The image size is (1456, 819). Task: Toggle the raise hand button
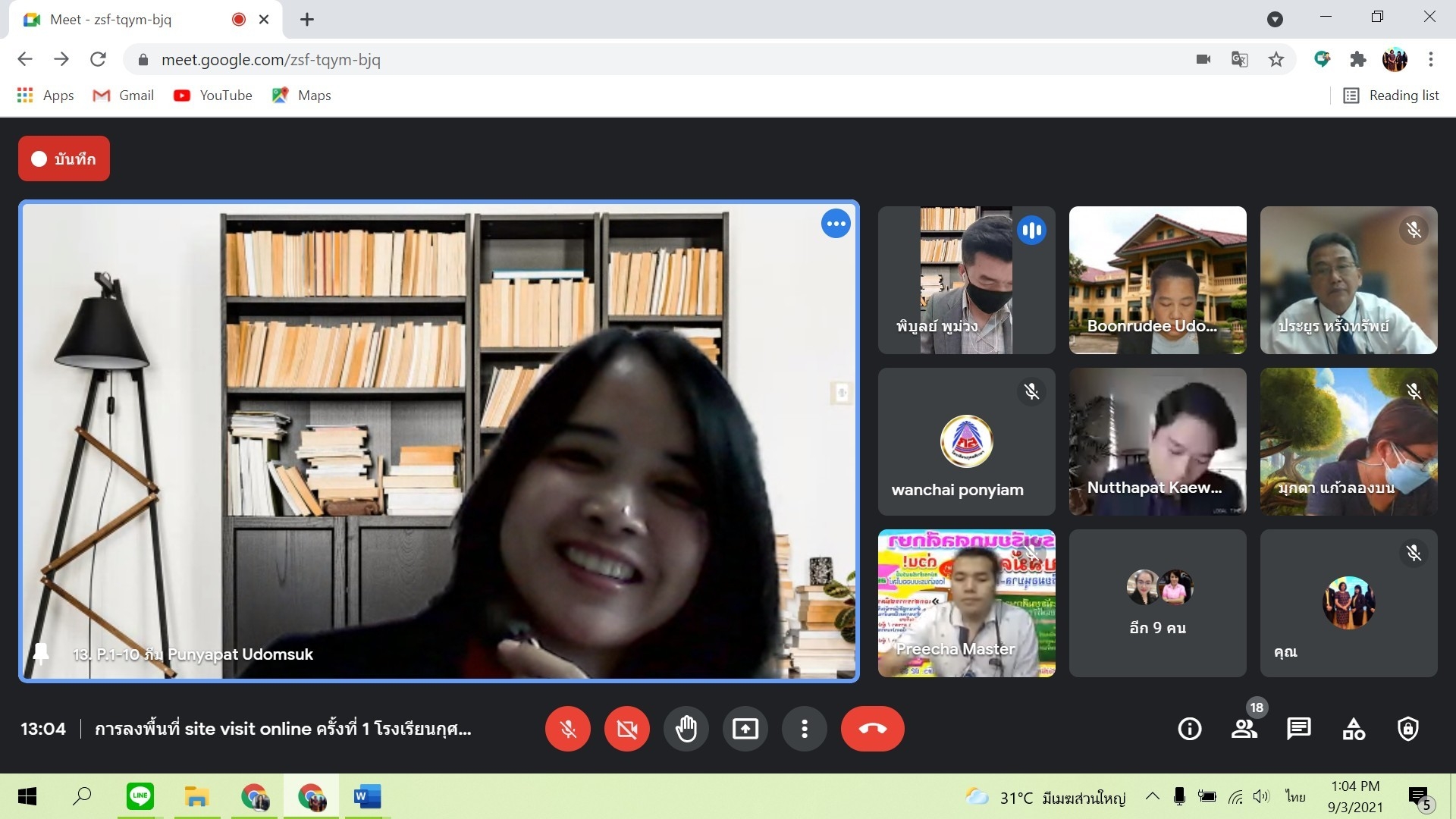686,729
